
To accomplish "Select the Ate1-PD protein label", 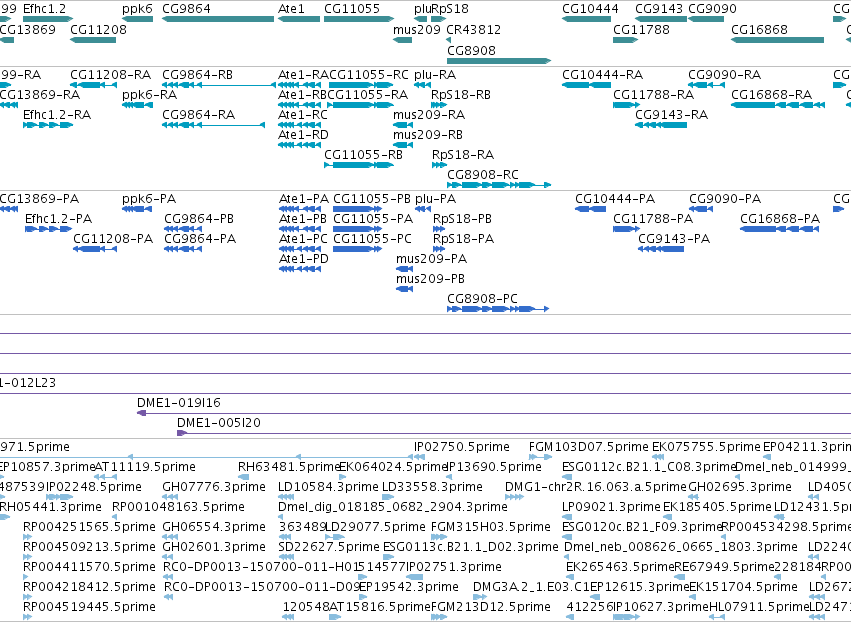I will 304,259.
